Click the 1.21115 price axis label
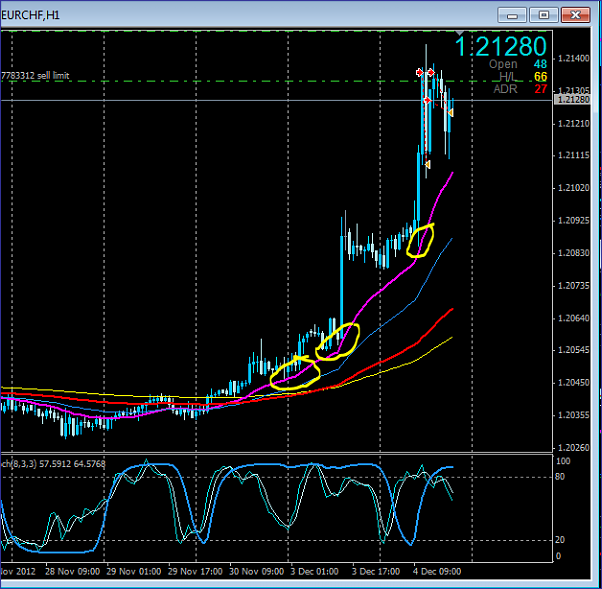The image size is (602, 589). point(573,156)
